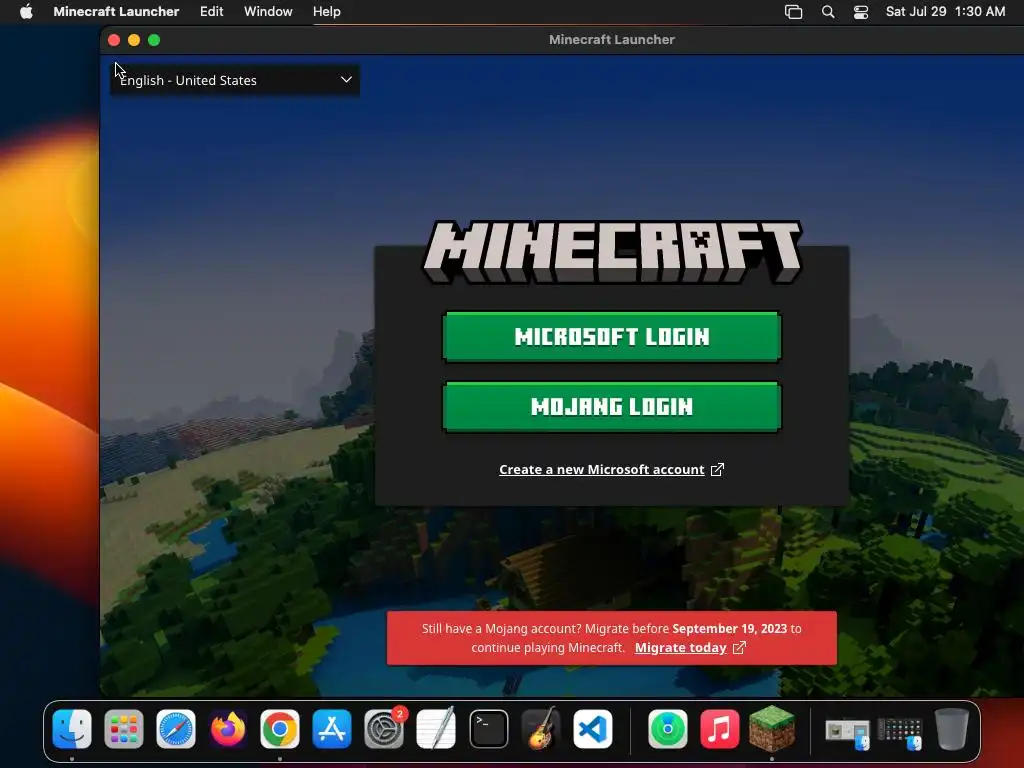Launch Visual Studio Code from the Dock
This screenshot has height=768, width=1024.
pos(593,729)
